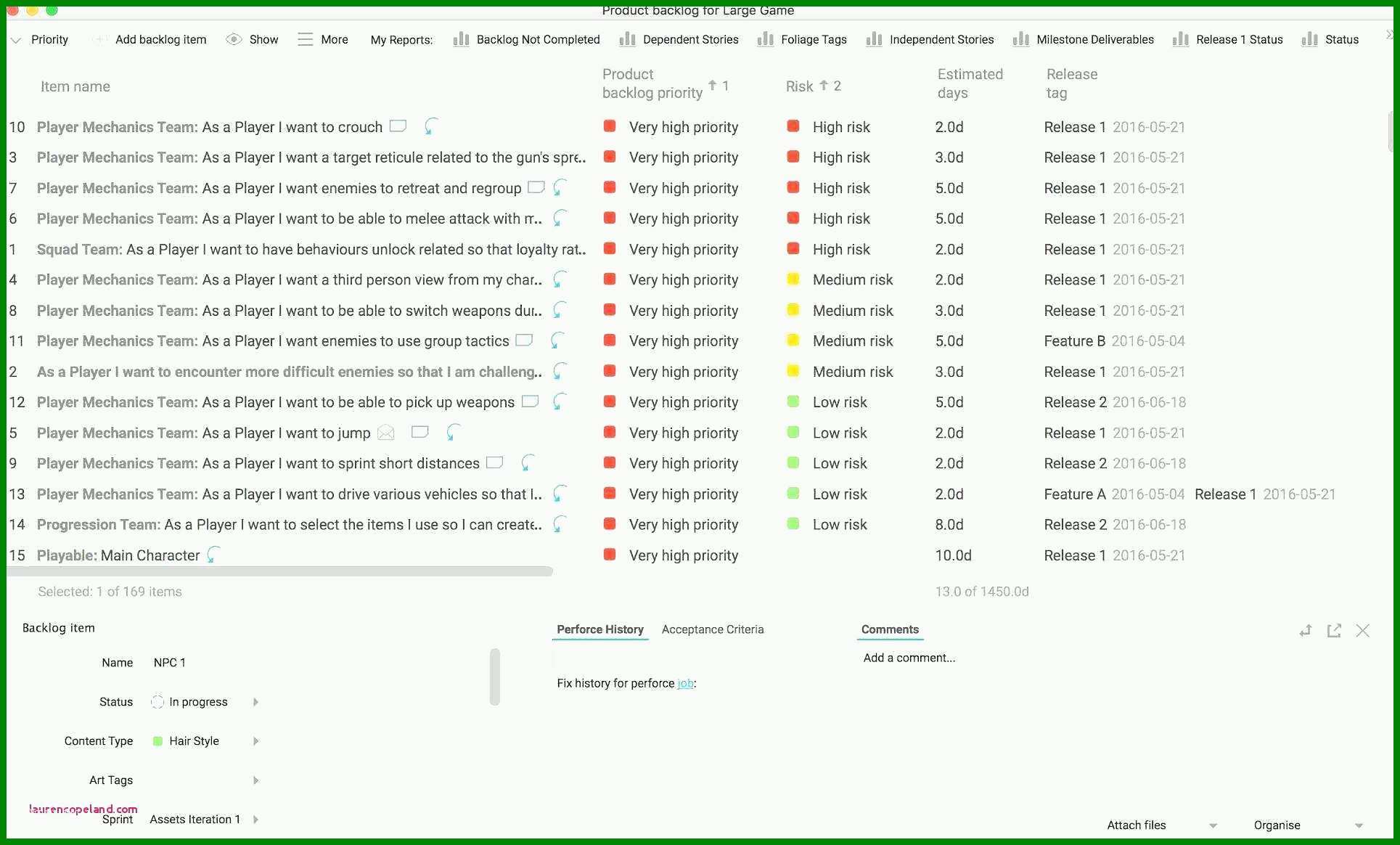Switch to Perforce History tab

(600, 629)
